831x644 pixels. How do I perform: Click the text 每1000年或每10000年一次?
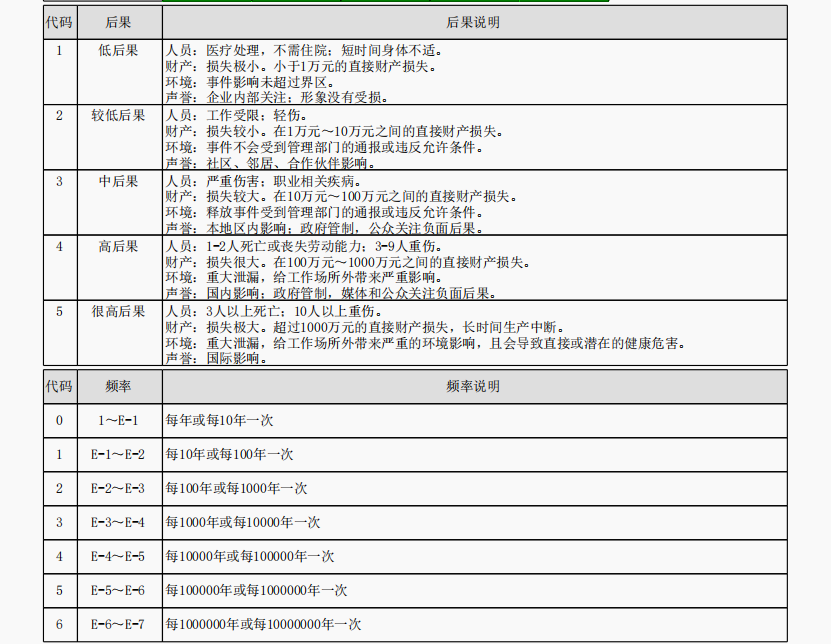(x=243, y=522)
